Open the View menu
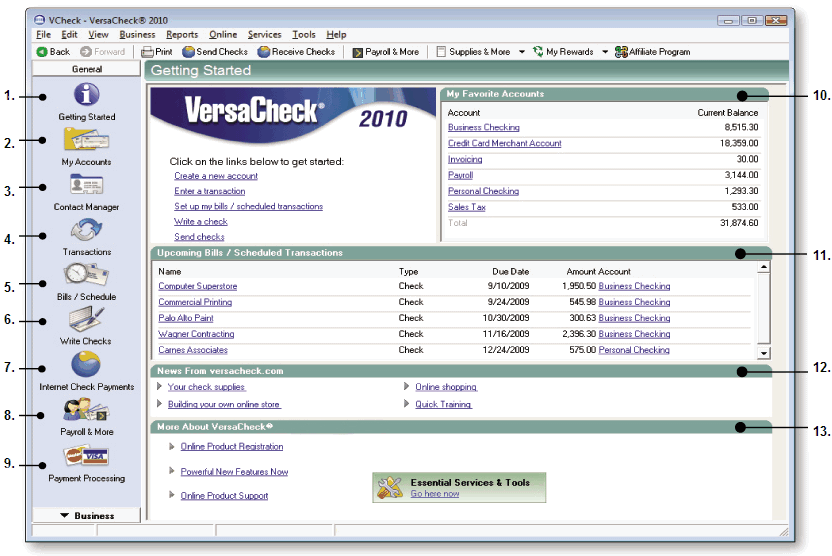Screen dimensions: 832x556 coord(98,34)
